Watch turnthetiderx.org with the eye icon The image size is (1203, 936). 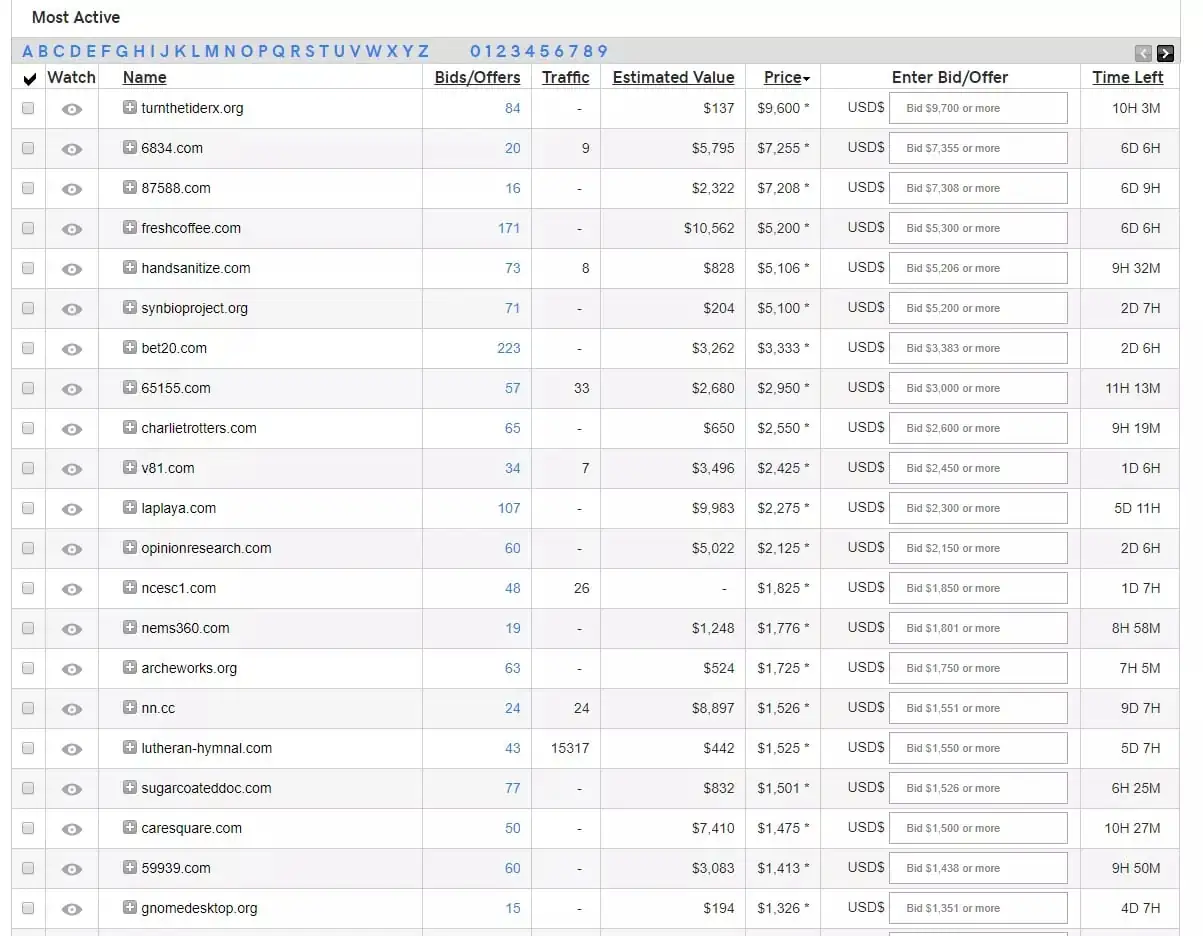(72, 109)
